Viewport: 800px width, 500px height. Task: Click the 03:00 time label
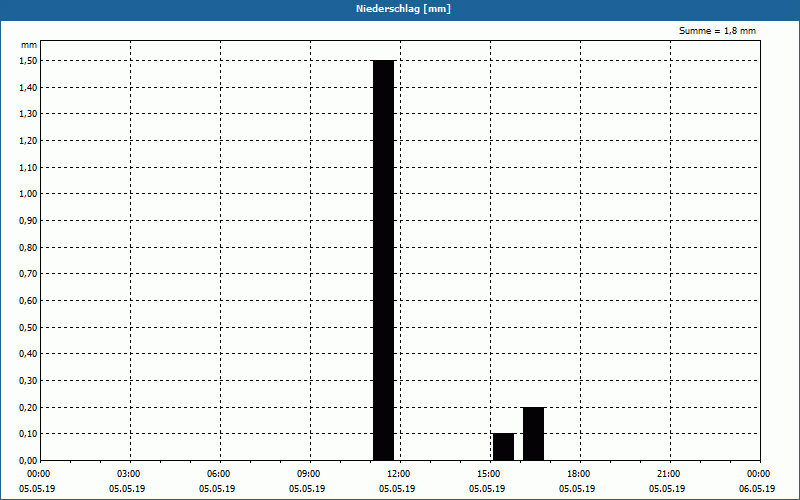(x=131, y=474)
